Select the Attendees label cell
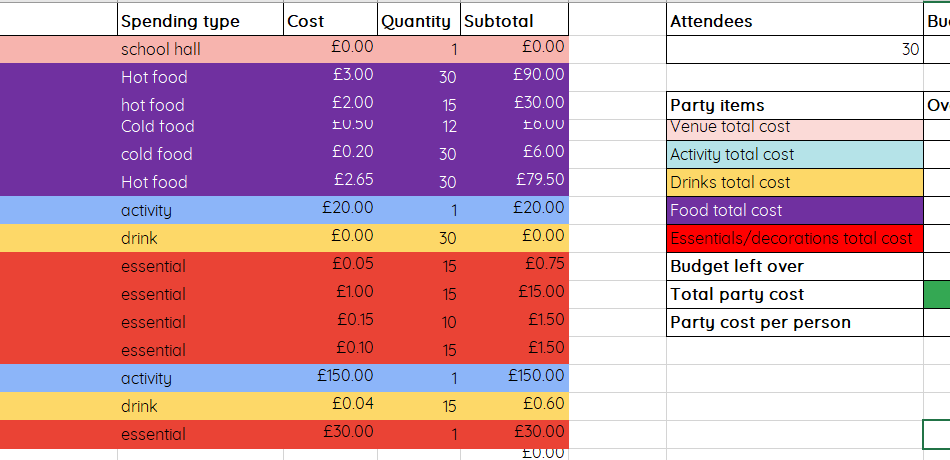The image size is (950, 460). [794, 21]
